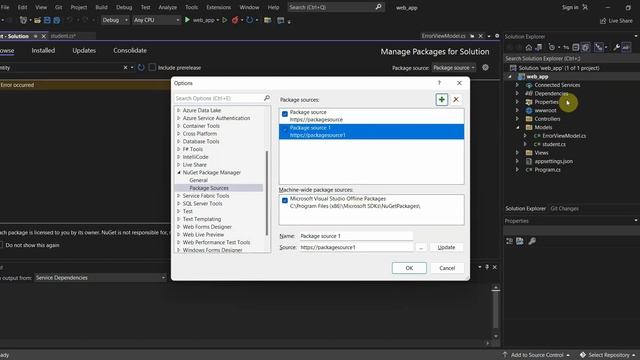Toggle Microsoft Visual Studio Offline Packages checkbox
Image resolution: width=640 pixels, height=360 pixels.
(284, 200)
